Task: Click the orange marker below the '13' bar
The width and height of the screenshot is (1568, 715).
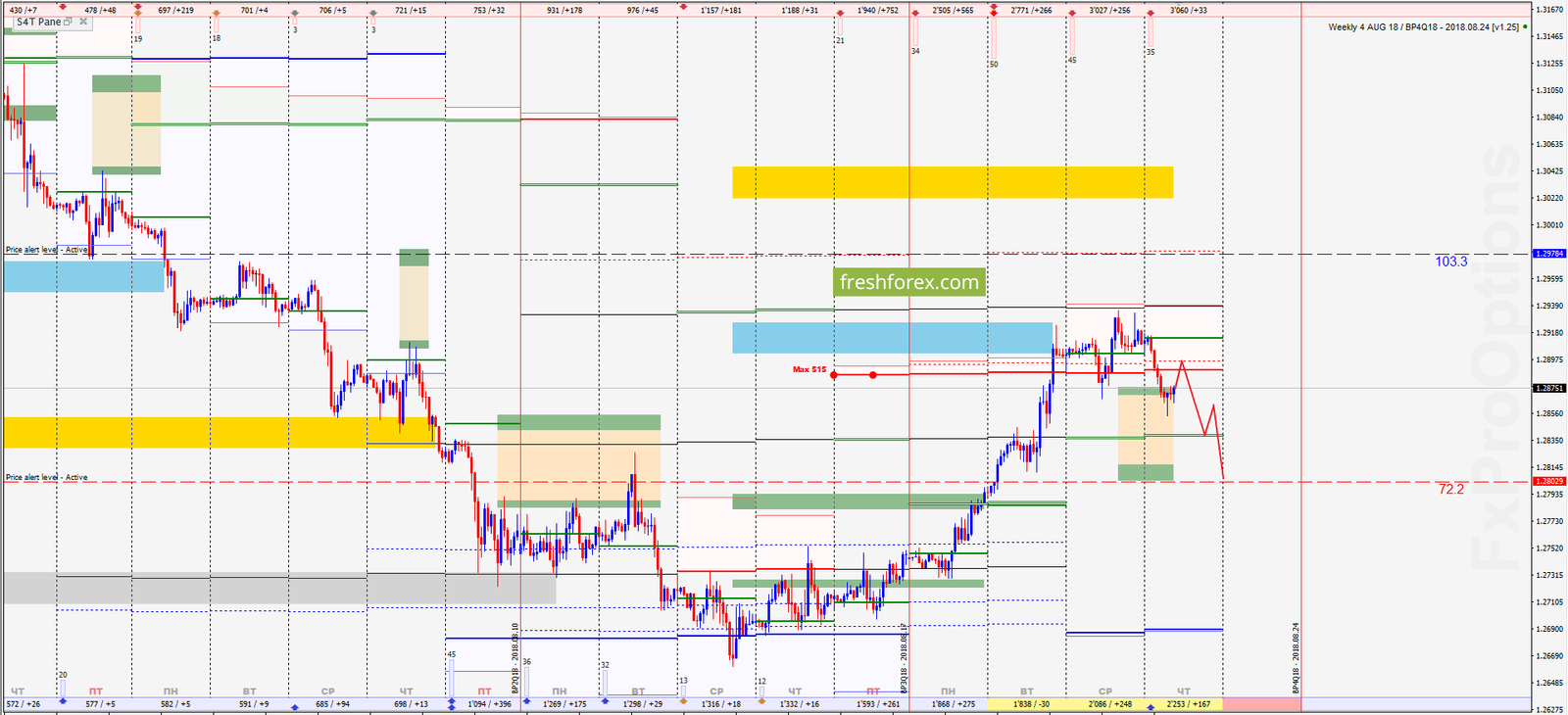Action: pos(683,701)
